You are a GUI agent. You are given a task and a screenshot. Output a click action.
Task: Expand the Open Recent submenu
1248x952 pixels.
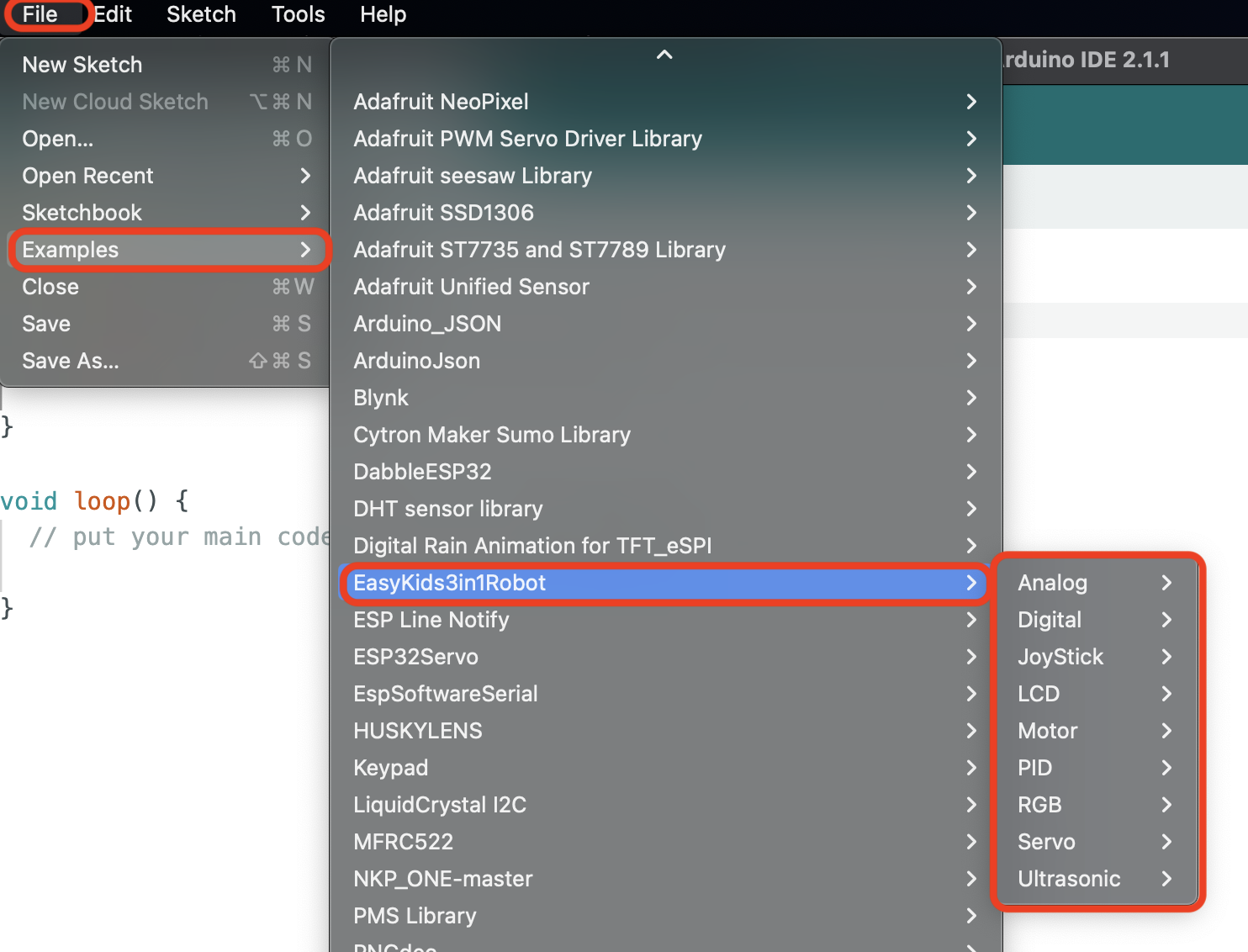point(87,176)
